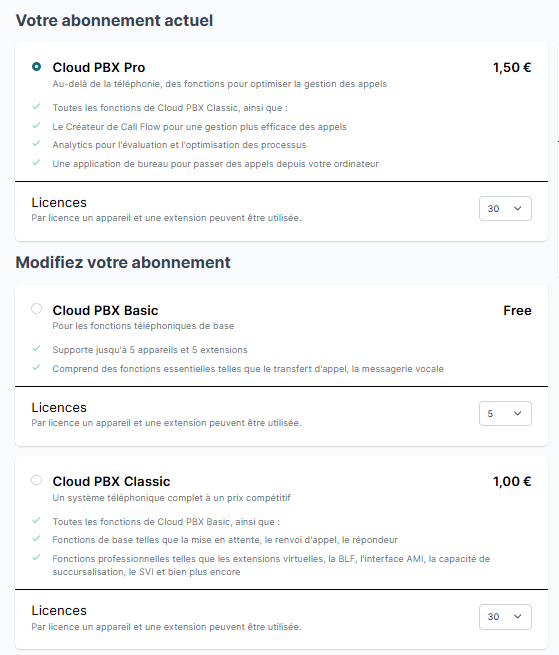Click checkmark beside 5 appareils et 5 extensions
This screenshot has width=559, height=655.
tap(36, 348)
